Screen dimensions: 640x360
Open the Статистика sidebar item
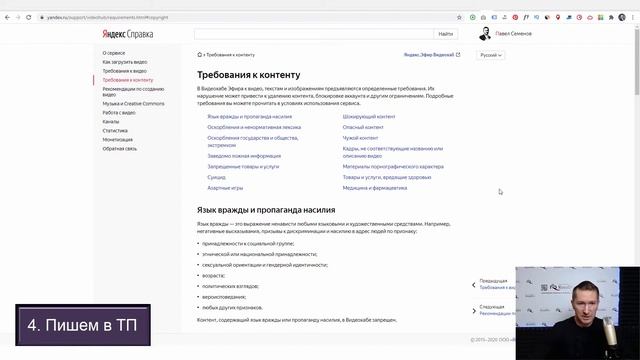pos(115,131)
